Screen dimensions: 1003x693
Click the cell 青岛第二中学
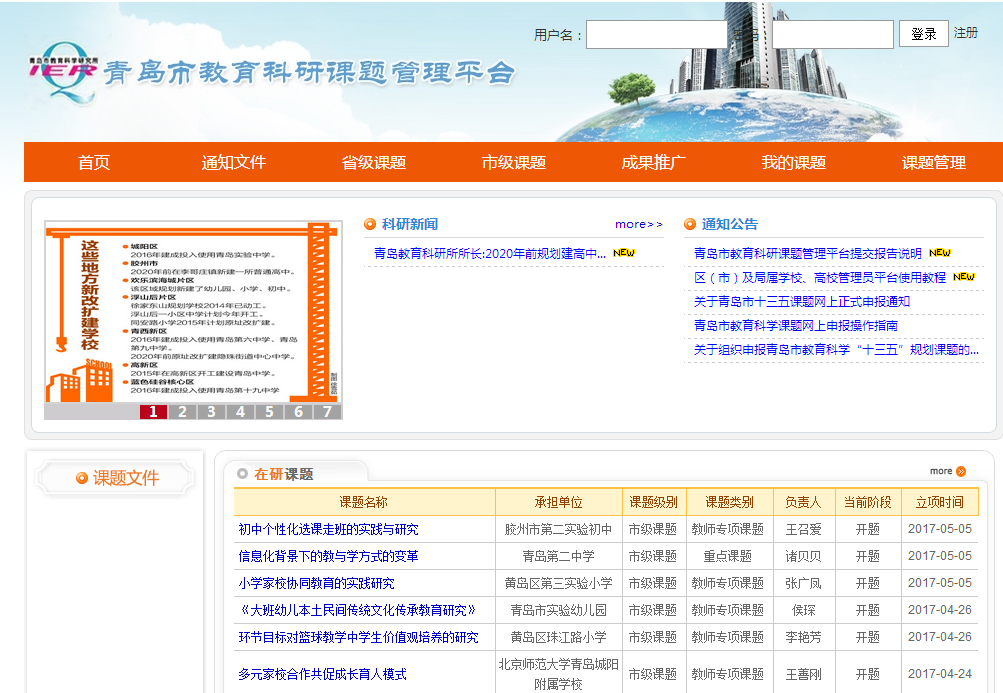pyautogui.click(x=558, y=556)
